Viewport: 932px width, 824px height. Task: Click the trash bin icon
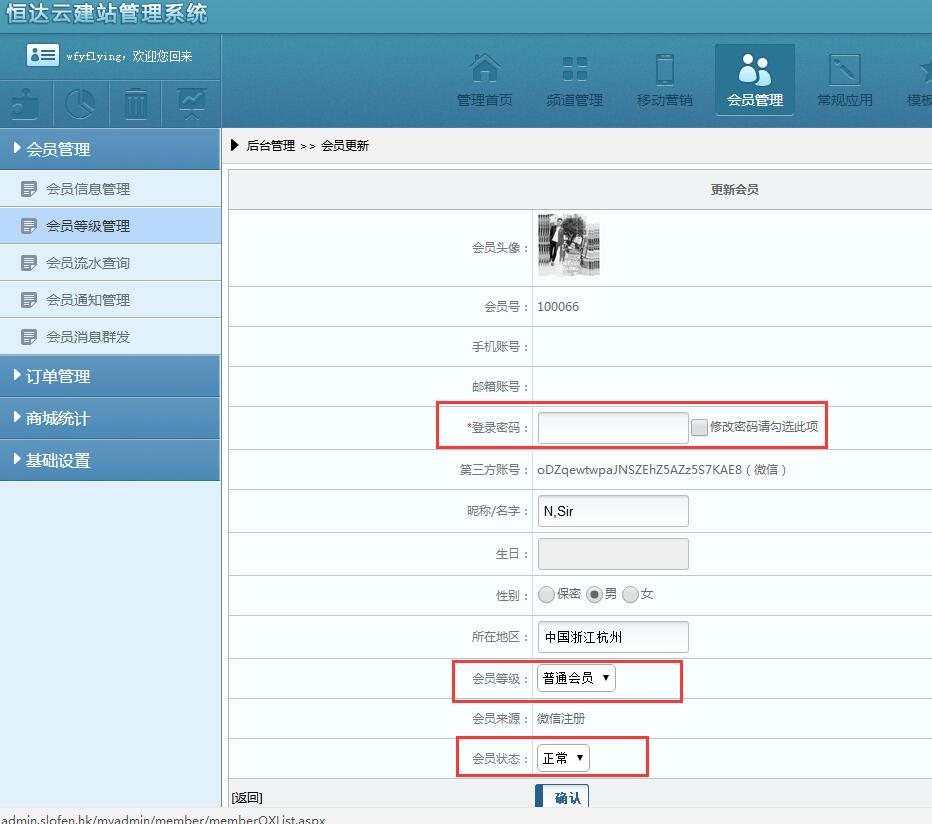click(x=136, y=103)
